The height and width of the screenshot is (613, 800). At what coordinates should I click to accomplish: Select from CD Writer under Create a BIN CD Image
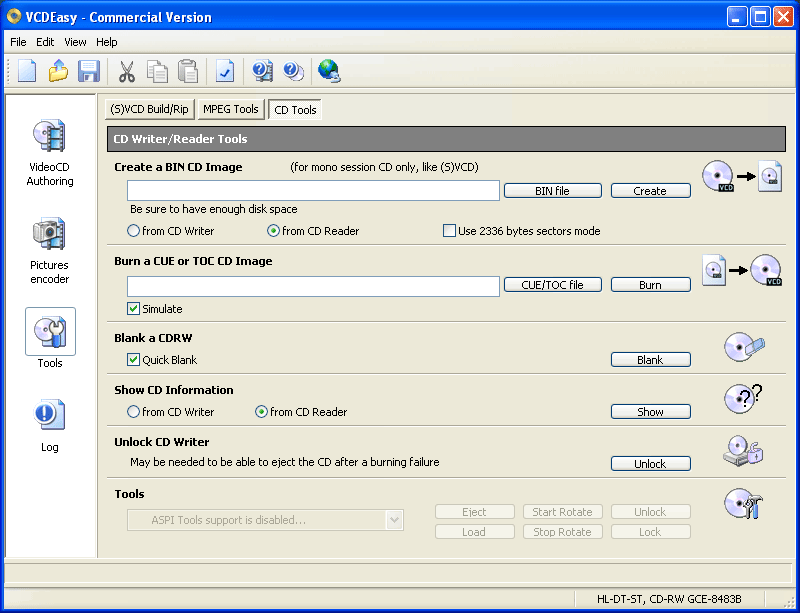coord(133,231)
